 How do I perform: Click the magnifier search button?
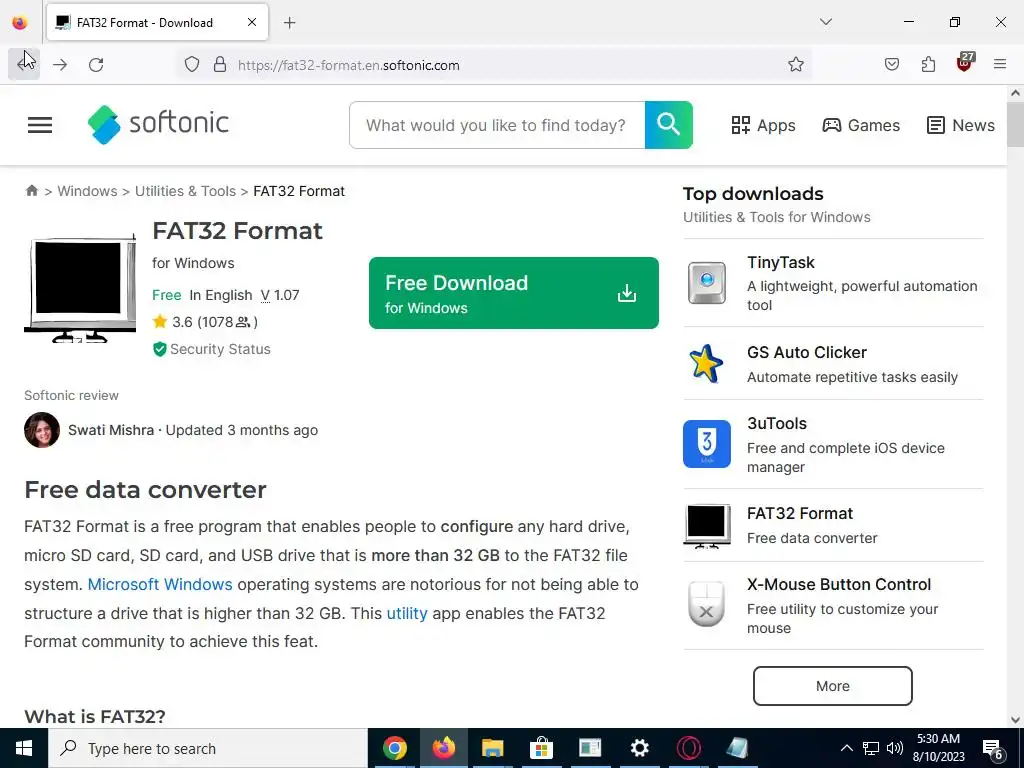[x=669, y=125]
